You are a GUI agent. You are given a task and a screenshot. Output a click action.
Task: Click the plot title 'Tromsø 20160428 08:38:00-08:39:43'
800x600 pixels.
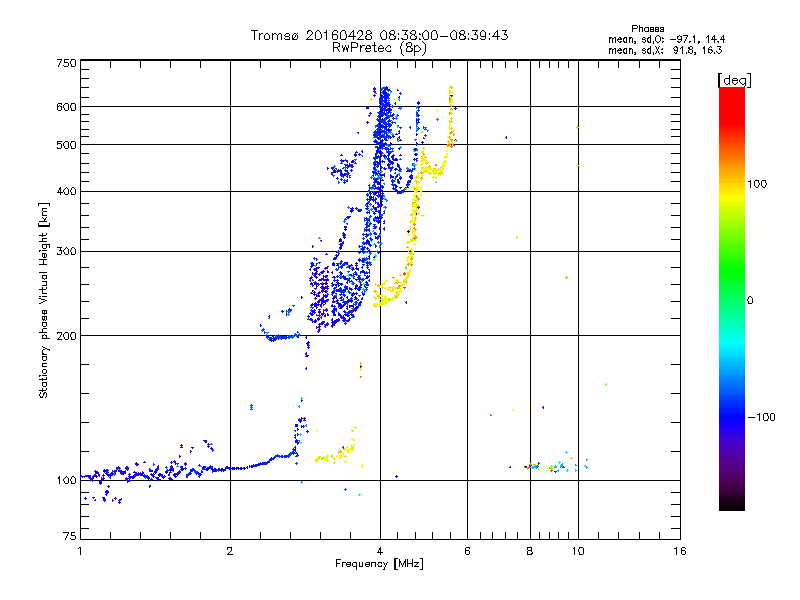pyautogui.click(x=379, y=35)
